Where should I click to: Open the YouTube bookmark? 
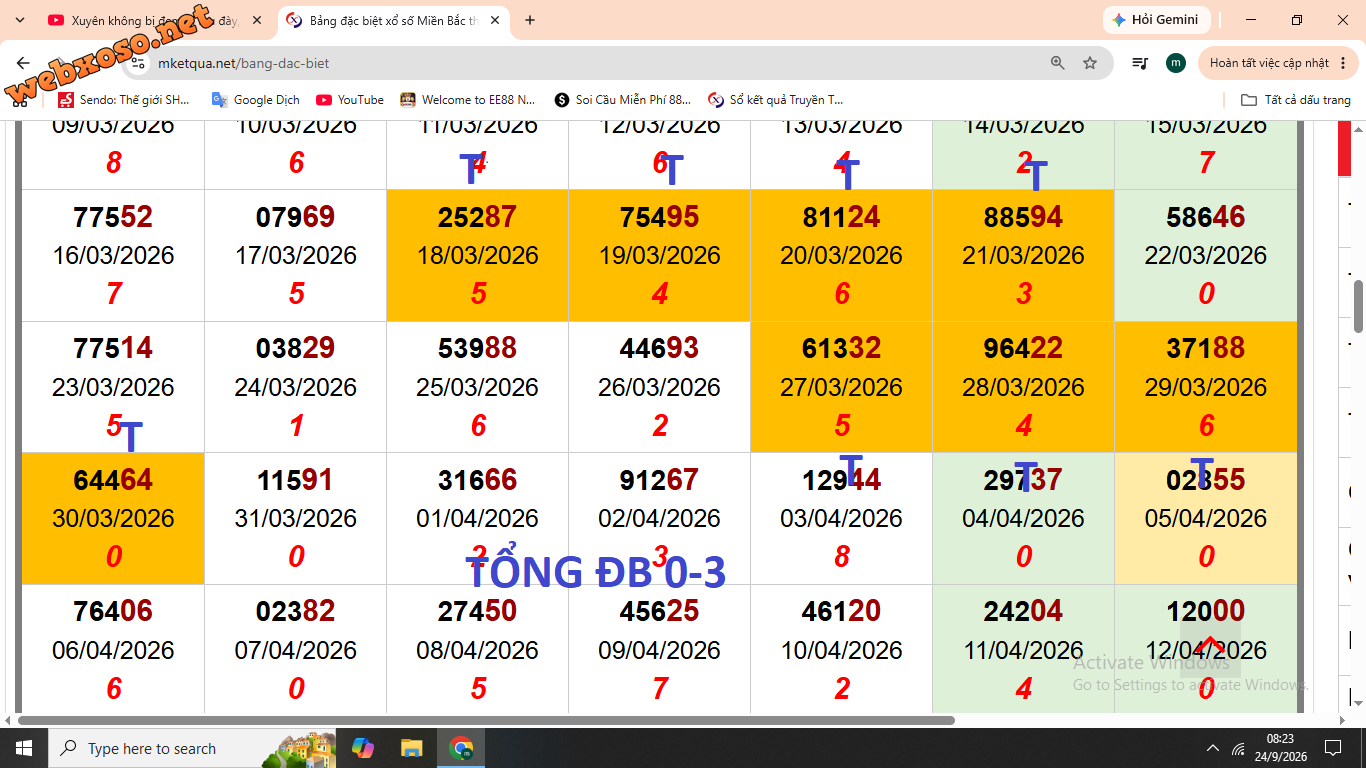click(350, 100)
